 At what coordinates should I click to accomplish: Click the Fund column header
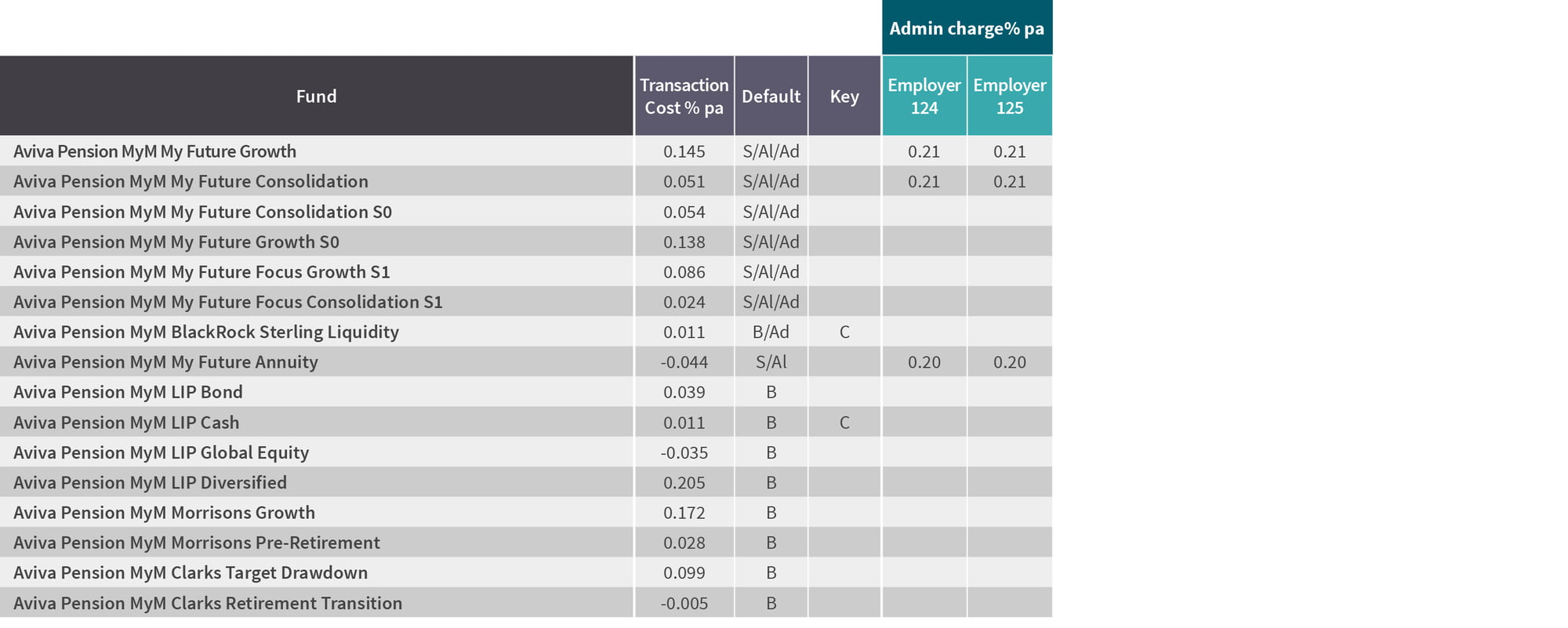click(316, 96)
